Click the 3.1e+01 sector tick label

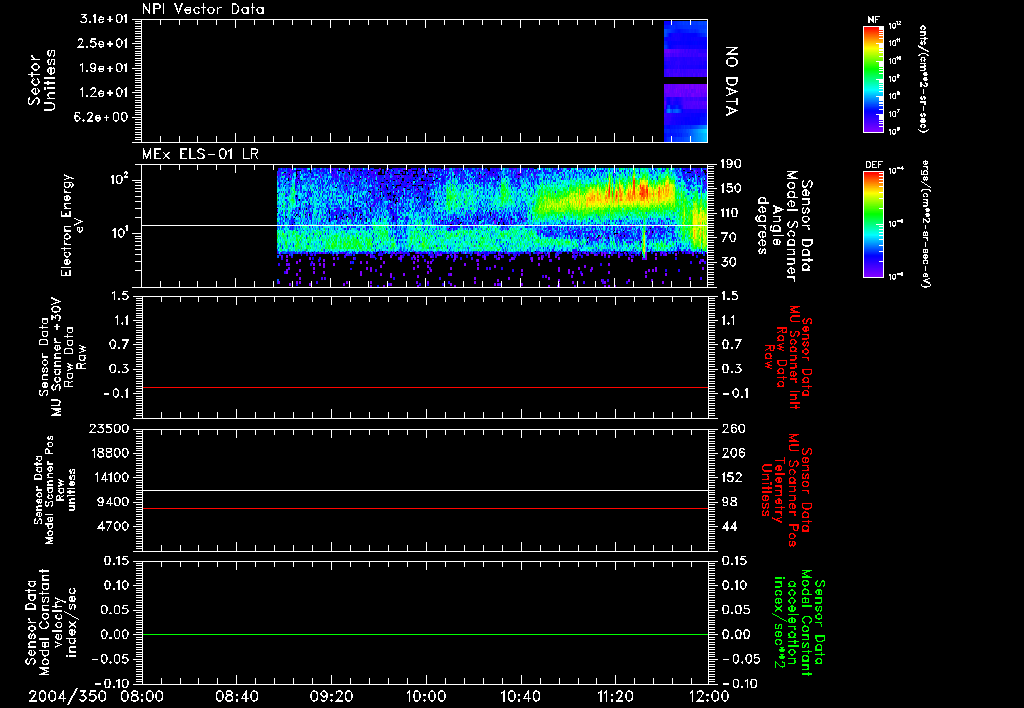tap(104, 19)
